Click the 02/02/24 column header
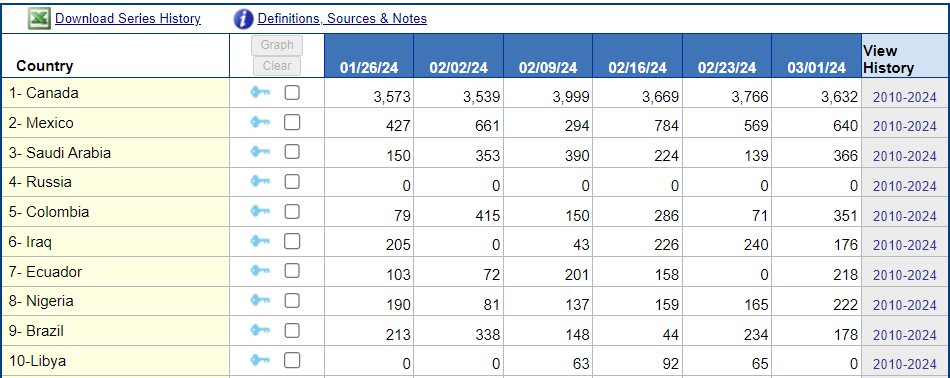The image size is (950, 378). pos(458,56)
